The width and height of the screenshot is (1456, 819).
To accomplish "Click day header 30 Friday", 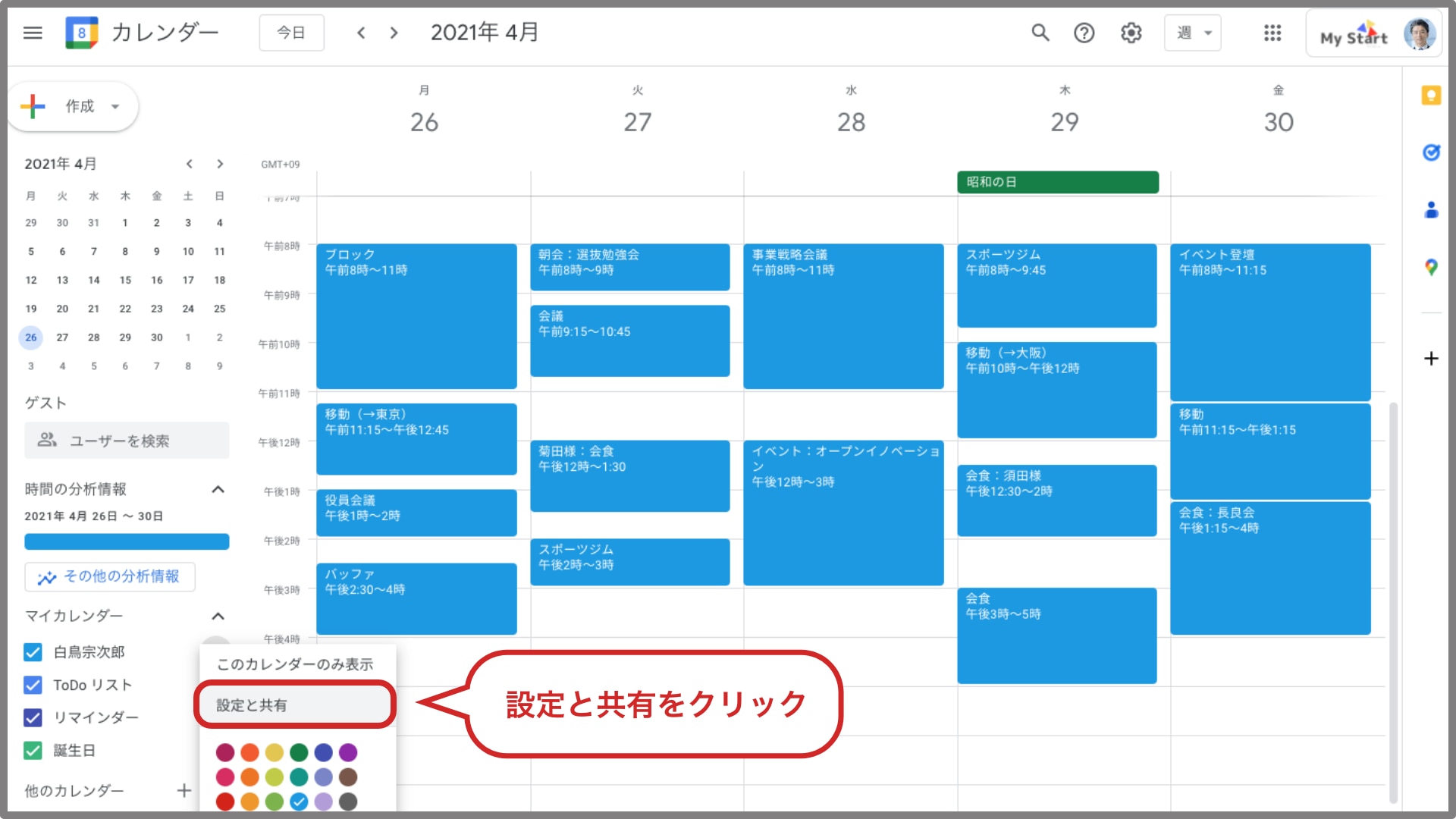I will coord(1279,122).
